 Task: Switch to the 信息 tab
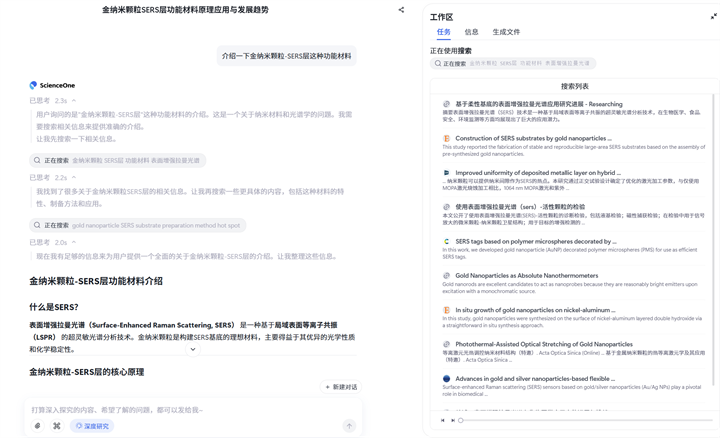click(472, 32)
